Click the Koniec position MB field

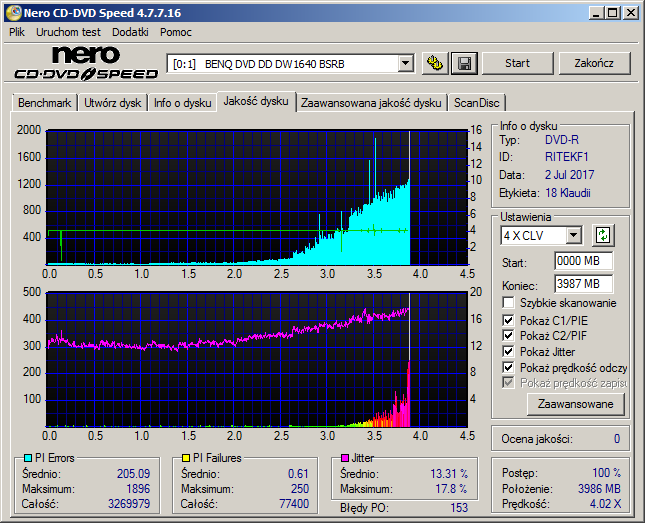583,284
